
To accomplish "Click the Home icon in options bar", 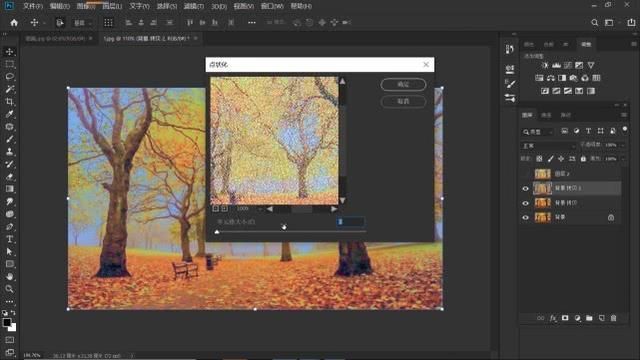I will (x=14, y=22).
